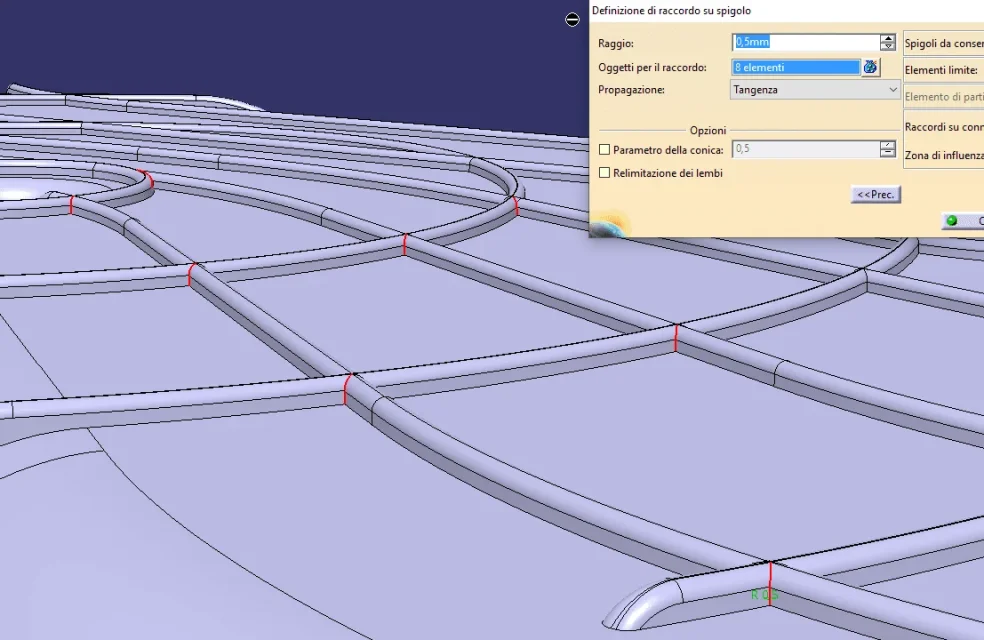984x640 pixels.
Task: Select the Elementi limite option
Action: tap(943, 70)
